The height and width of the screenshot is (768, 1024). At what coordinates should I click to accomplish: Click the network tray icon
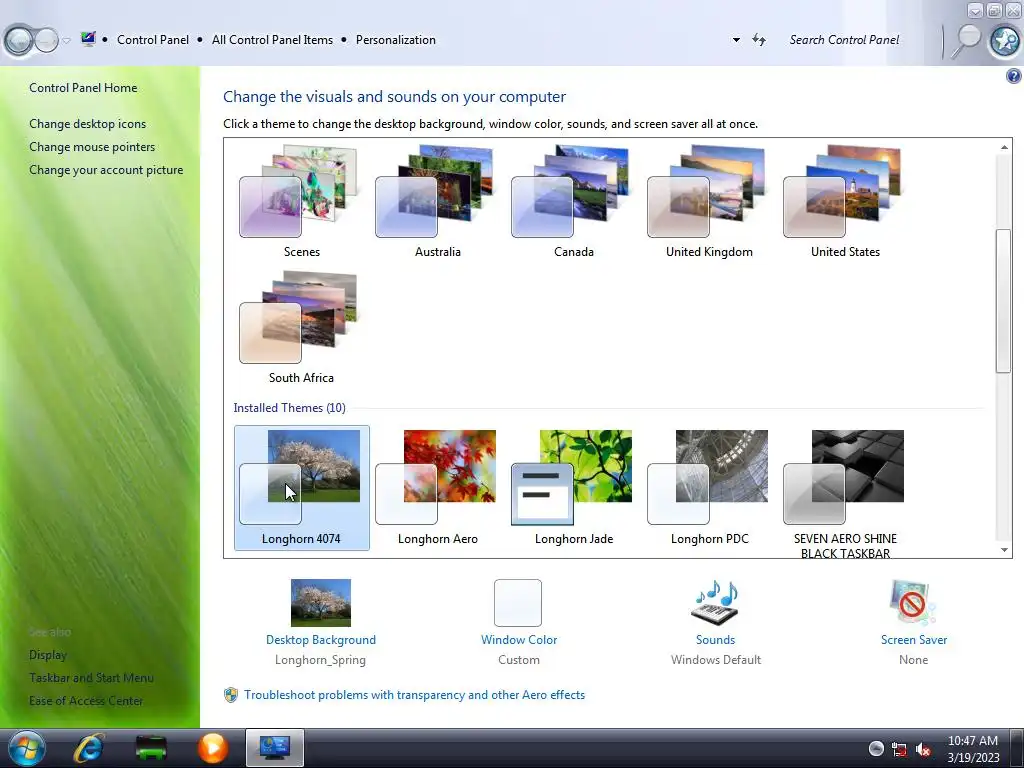coord(899,750)
